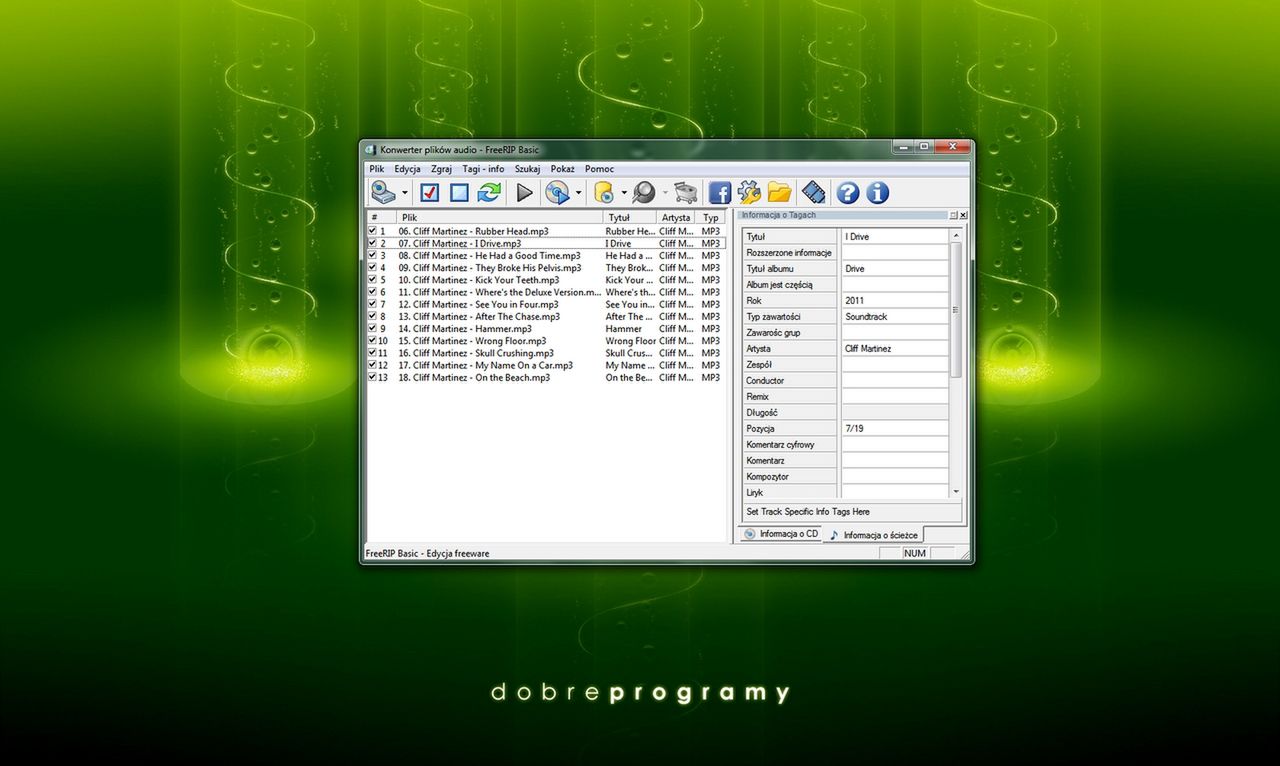Click the Rok field showing 2011
This screenshot has width=1280, height=766.
pos(895,300)
